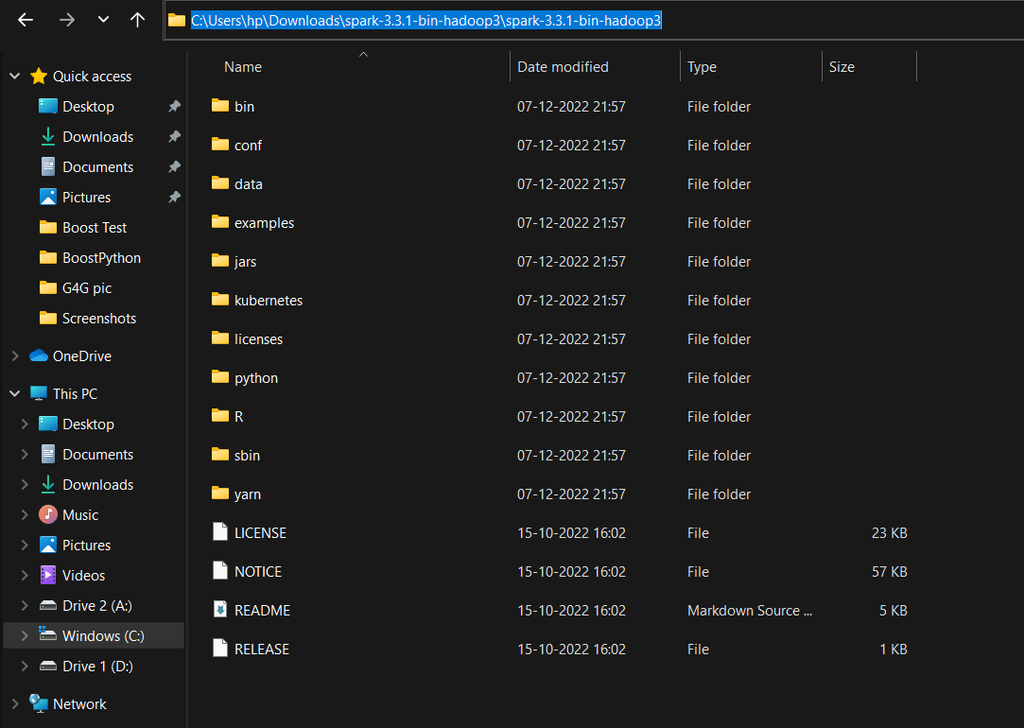This screenshot has width=1024, height=728.
Task: Open recent locations dropdown chevron
Action: 103,20
